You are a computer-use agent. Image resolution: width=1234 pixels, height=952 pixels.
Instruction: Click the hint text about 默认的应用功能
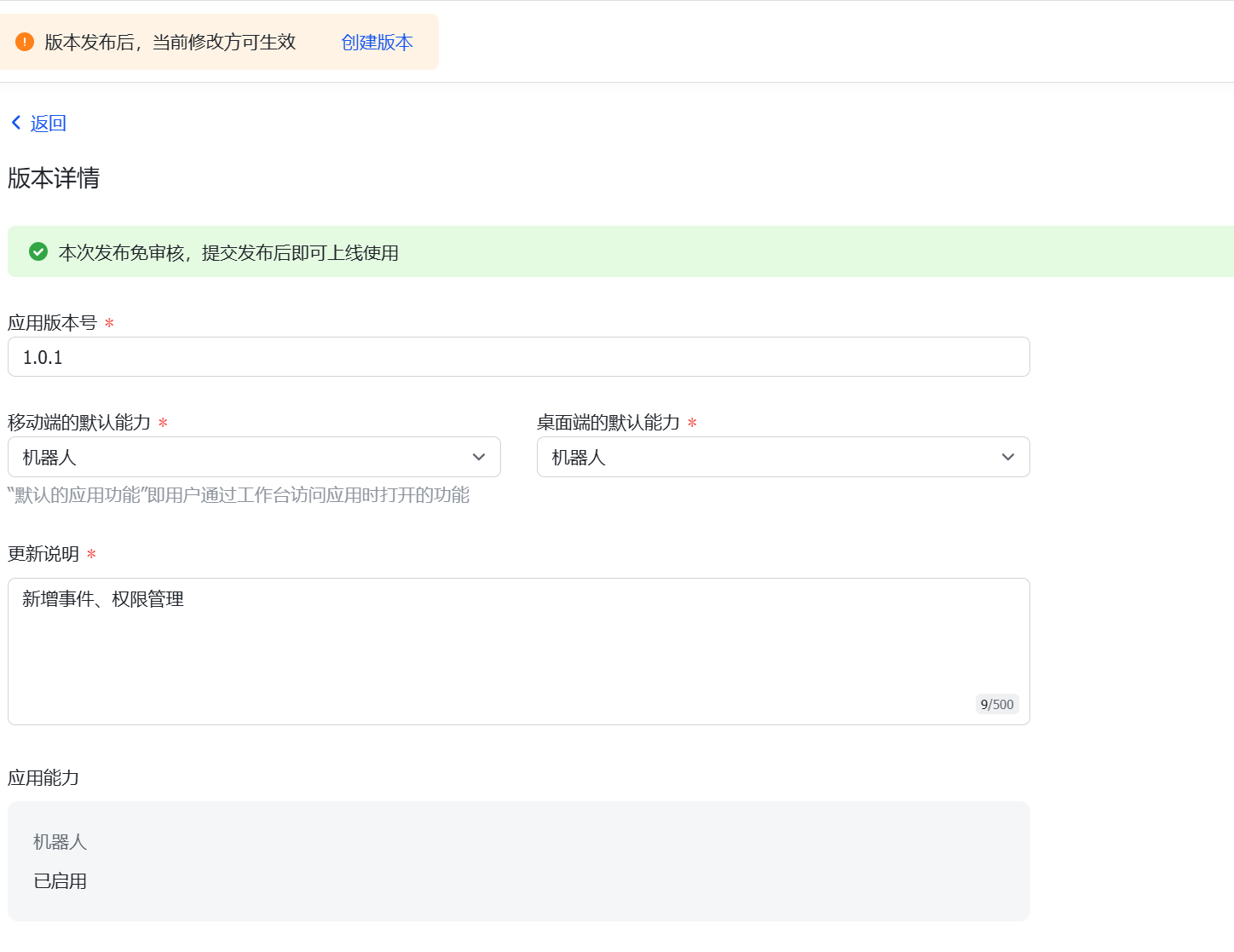[239, 495]
